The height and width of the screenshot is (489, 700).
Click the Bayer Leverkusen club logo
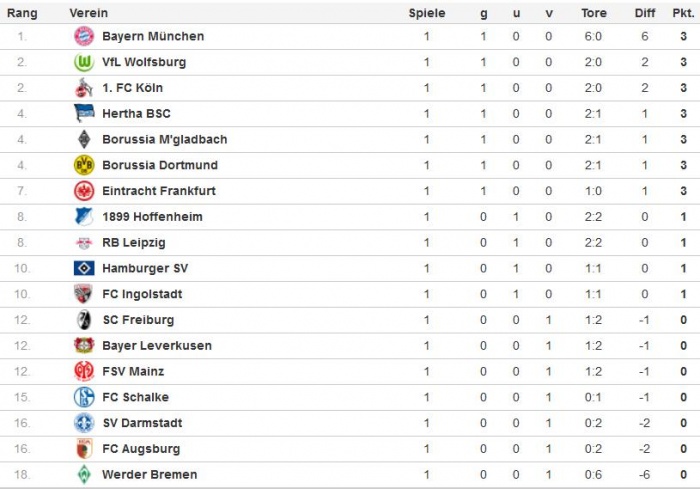(x=84, y=345)
